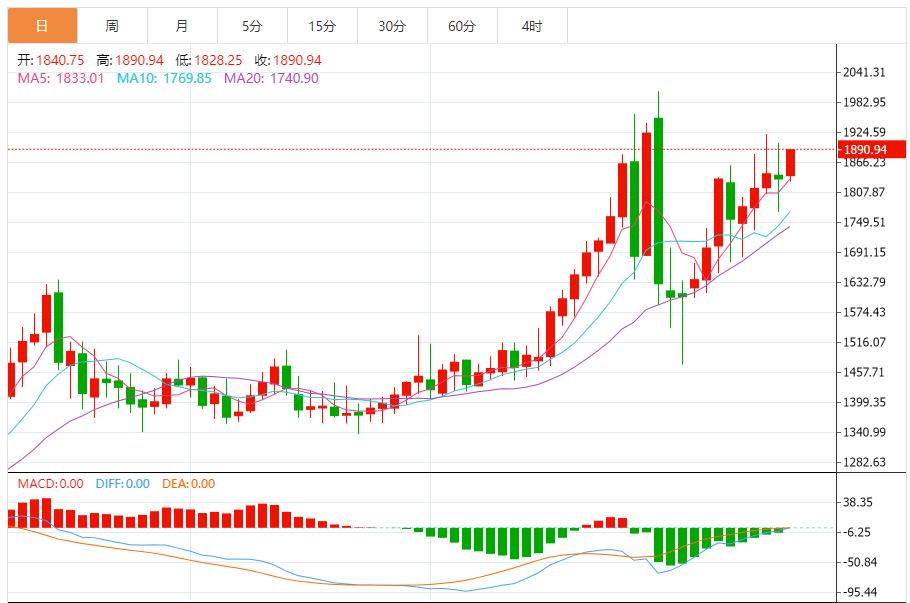Click the 1691.15 price axis label
The height and width of the screenshot is (603, 910).
tap(864, 252)
